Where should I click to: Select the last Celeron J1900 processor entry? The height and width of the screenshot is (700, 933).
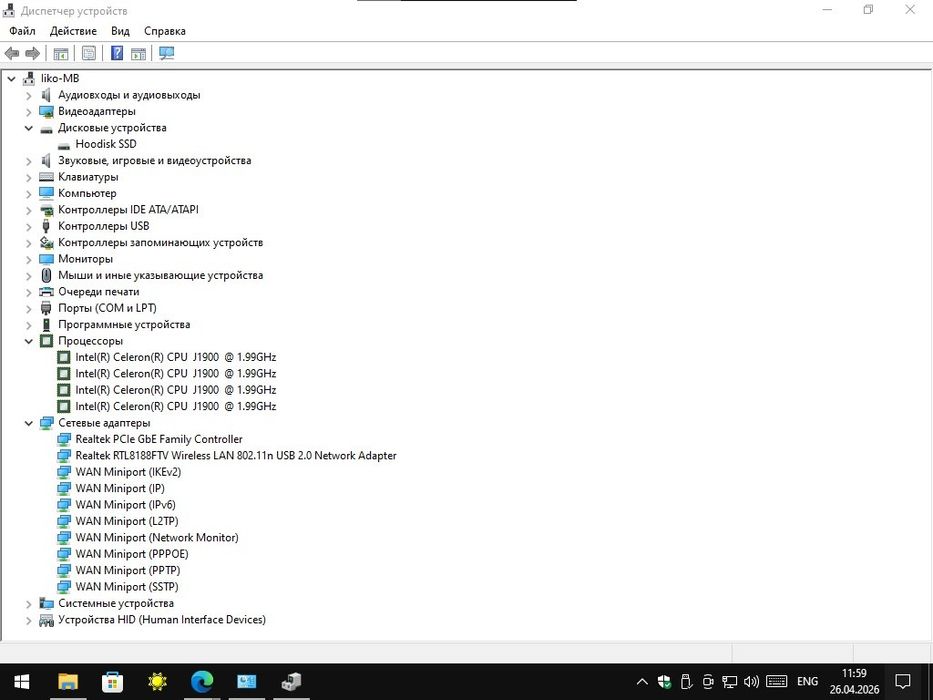176,407
